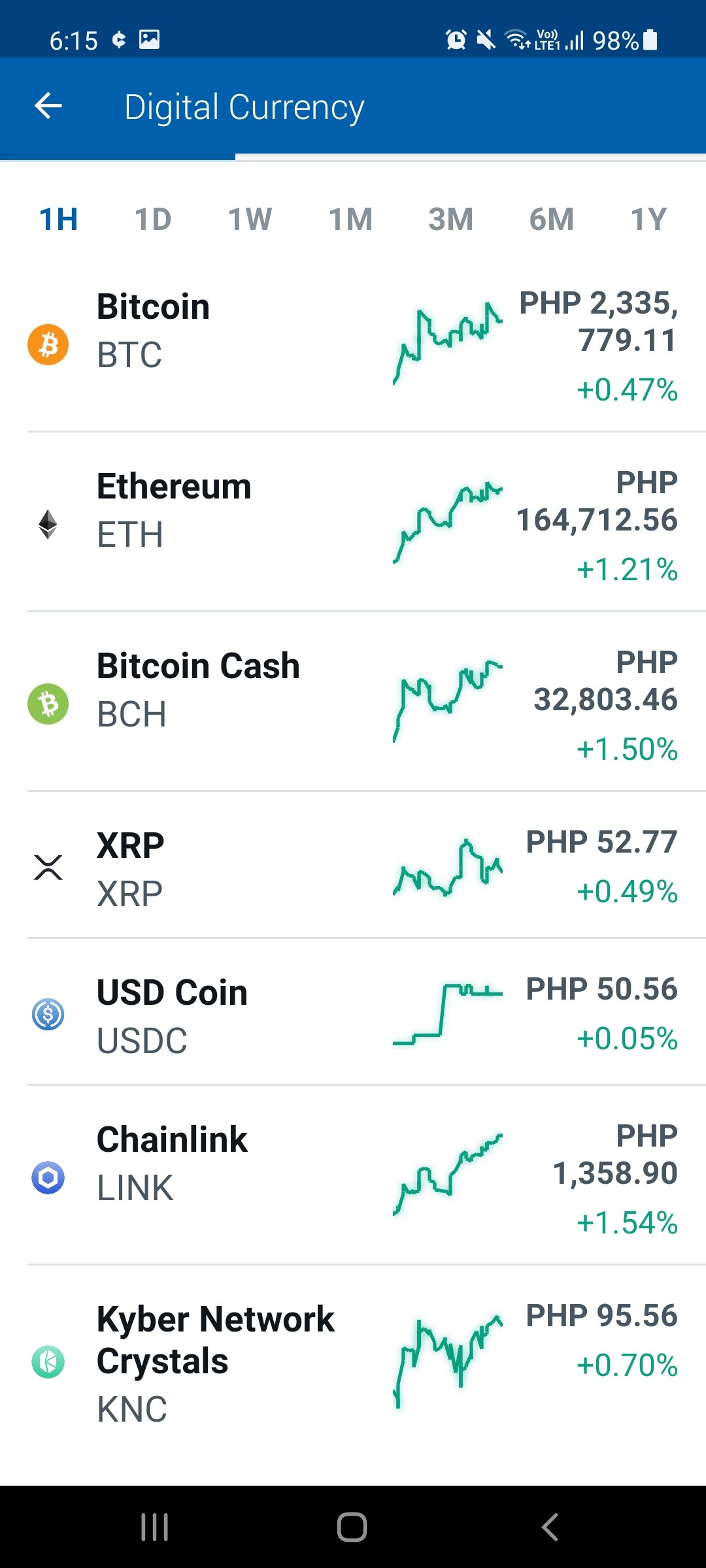Image resolution: width=706 pixels, height=1568 pixels.
Task: Tap the back arrow in the header
Action: click(48, 106)
